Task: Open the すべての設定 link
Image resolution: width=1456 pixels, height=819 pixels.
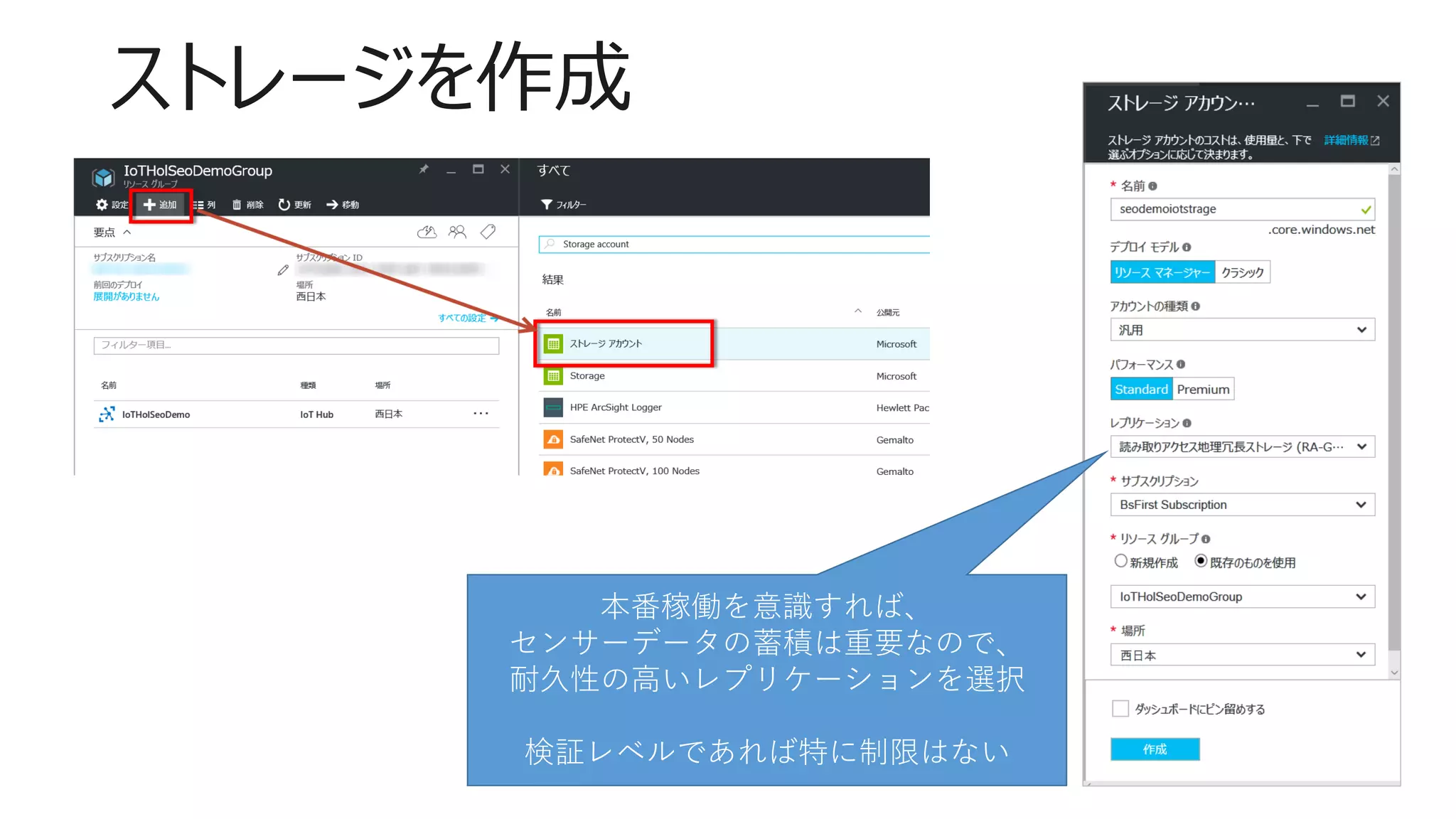Action: click(x=468, y=318)
